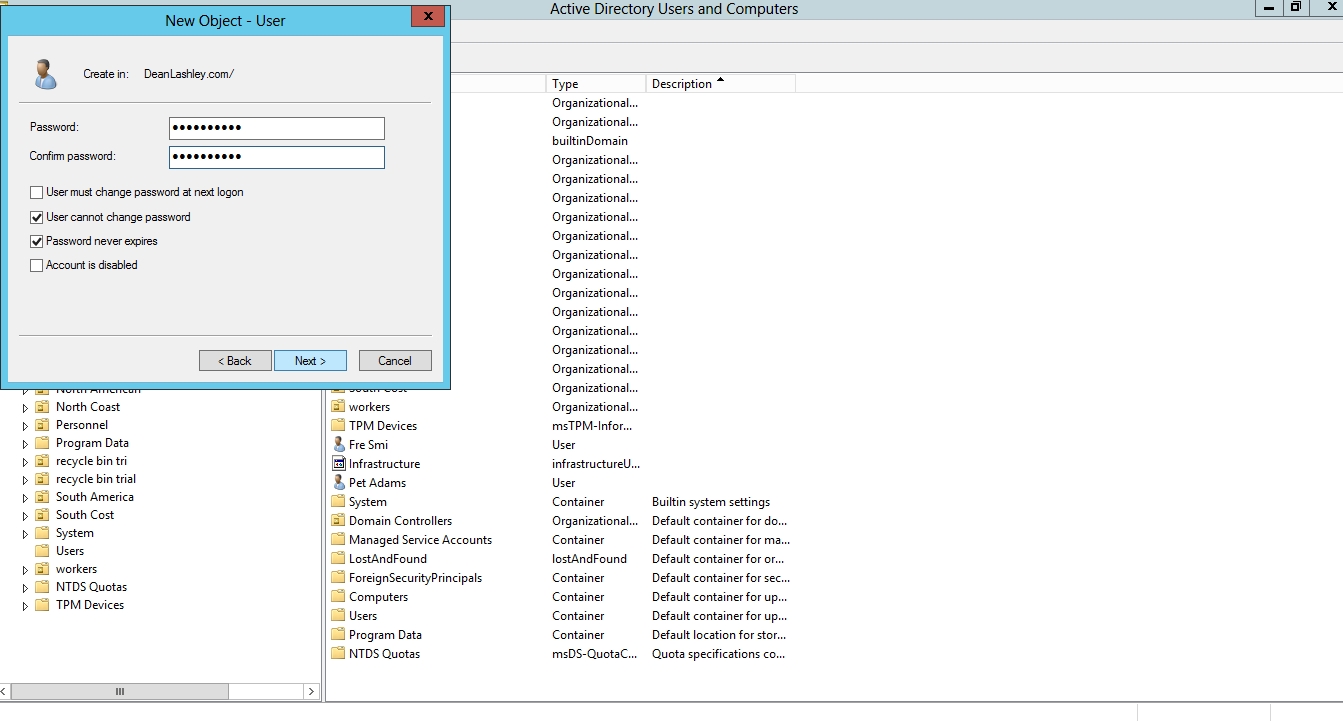Click the Confirm password field
The image size is (1343, 721).
click(276, 157)
